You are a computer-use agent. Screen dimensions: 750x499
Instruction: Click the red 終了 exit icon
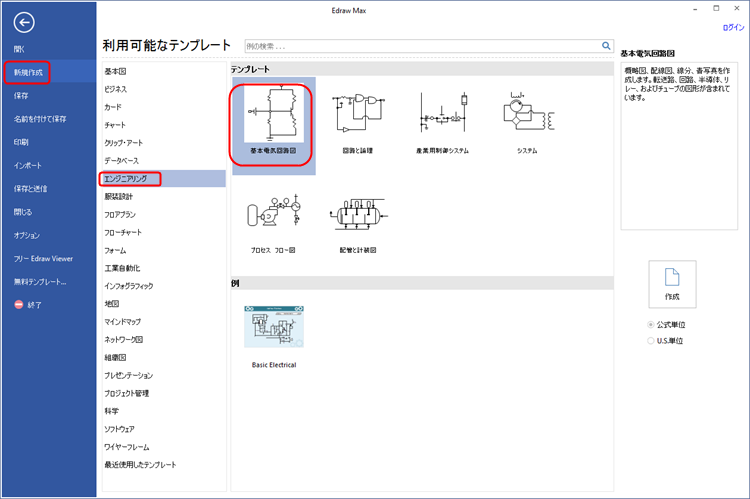(19, 304)
